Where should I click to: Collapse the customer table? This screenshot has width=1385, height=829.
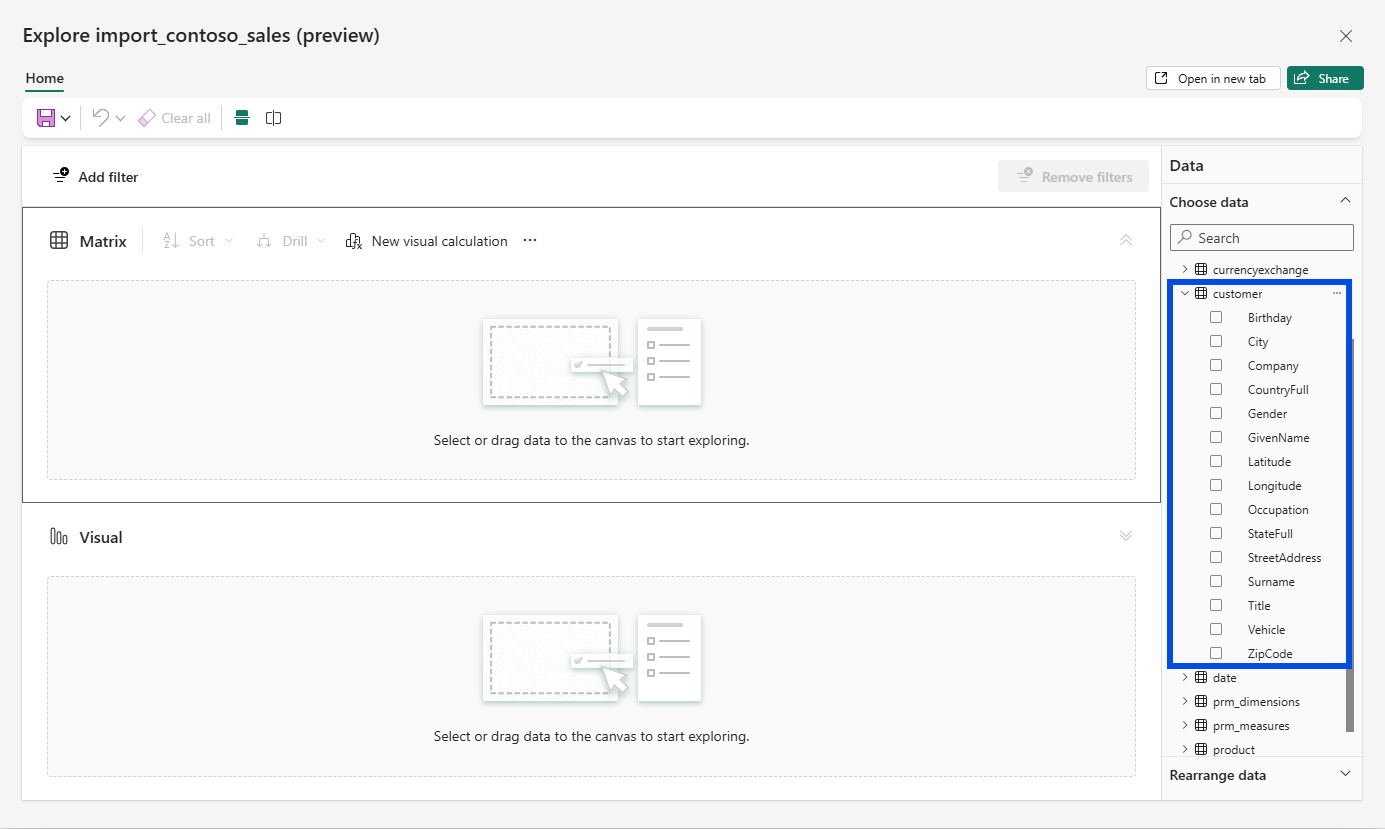coord(1185,293)
